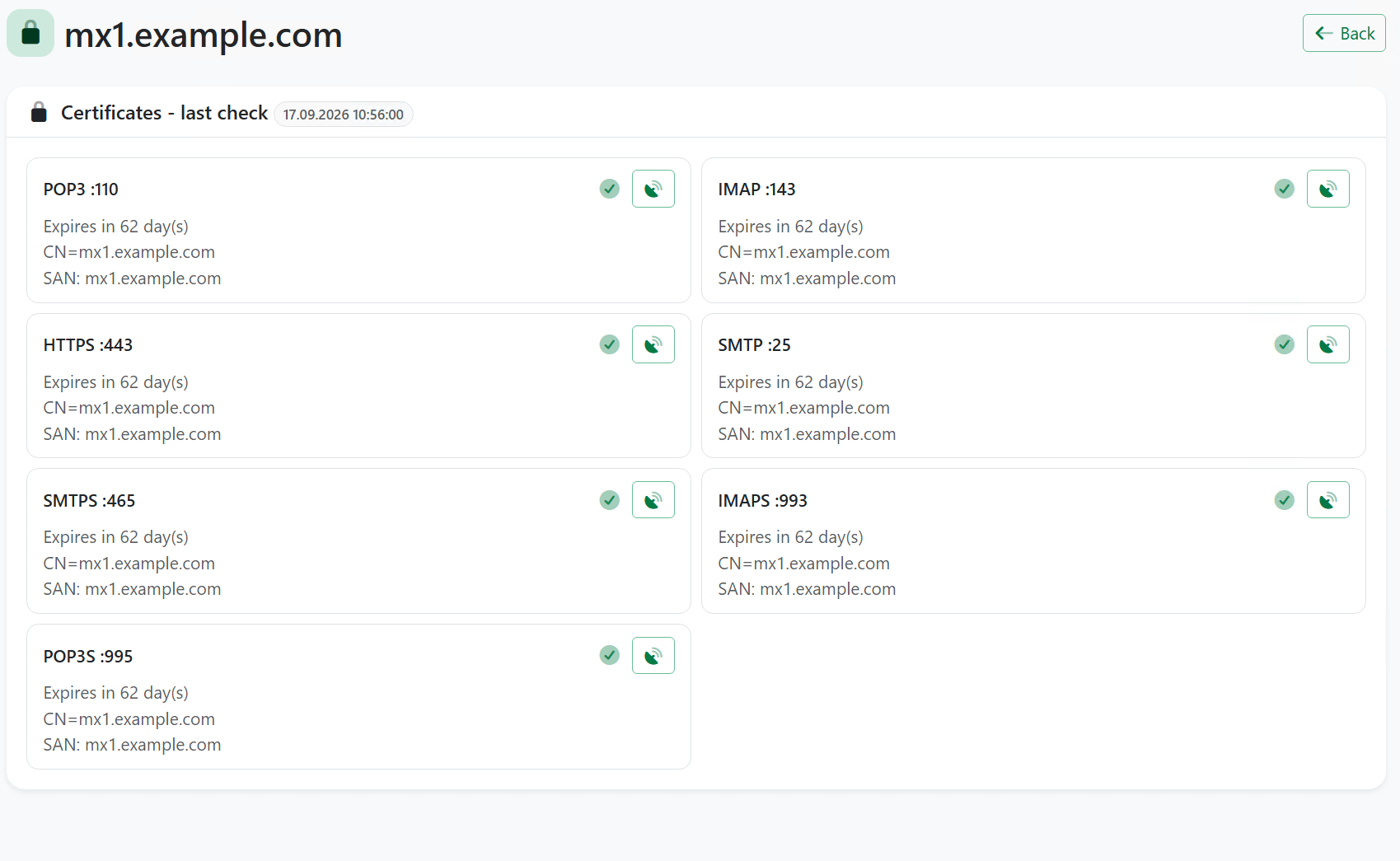The height and width of the screenshot is (861, 1400).
Task: Click the green check status of SMTP :25
Action: [x=1285, y=344]
